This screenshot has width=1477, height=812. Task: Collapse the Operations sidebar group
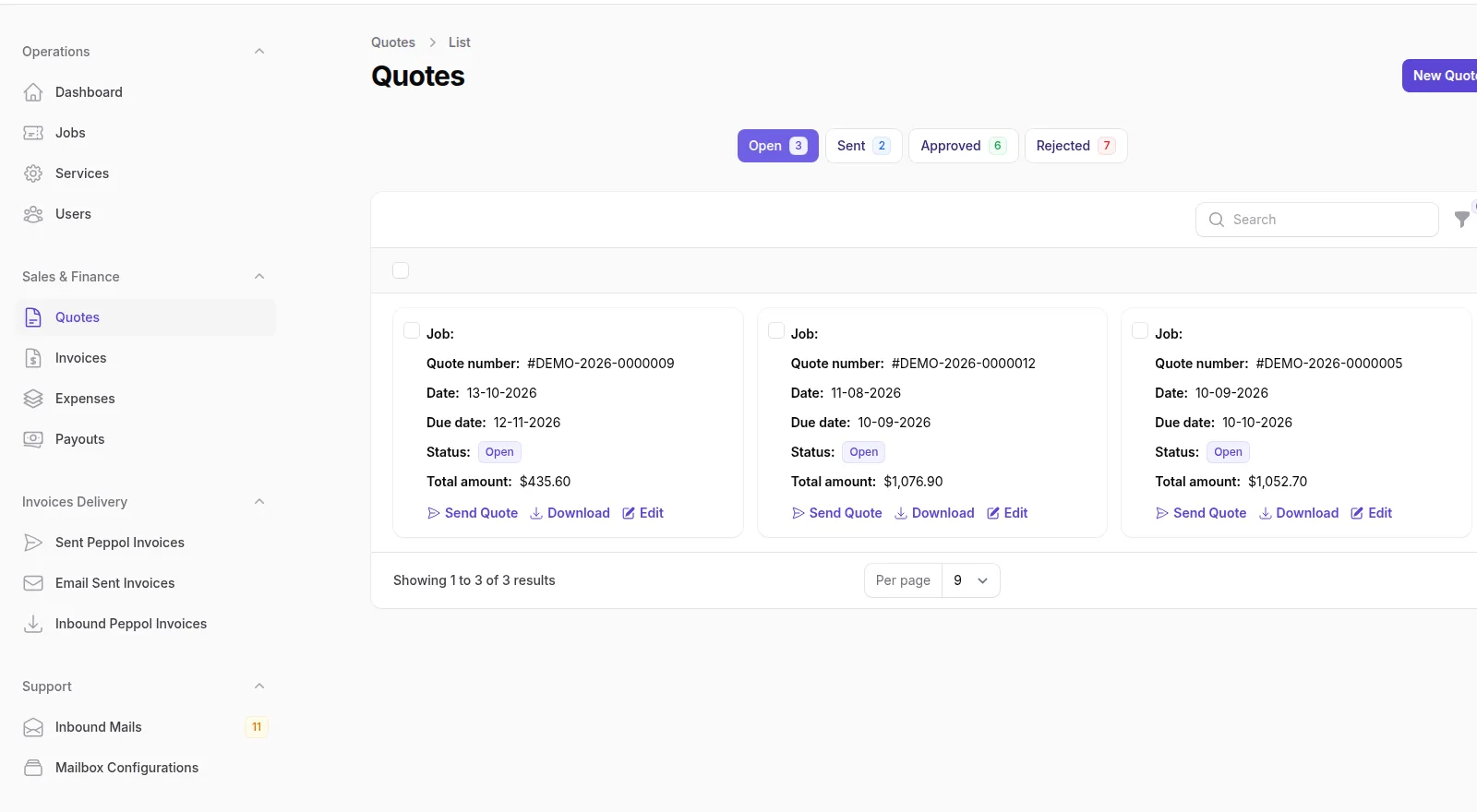click(259, 52)
